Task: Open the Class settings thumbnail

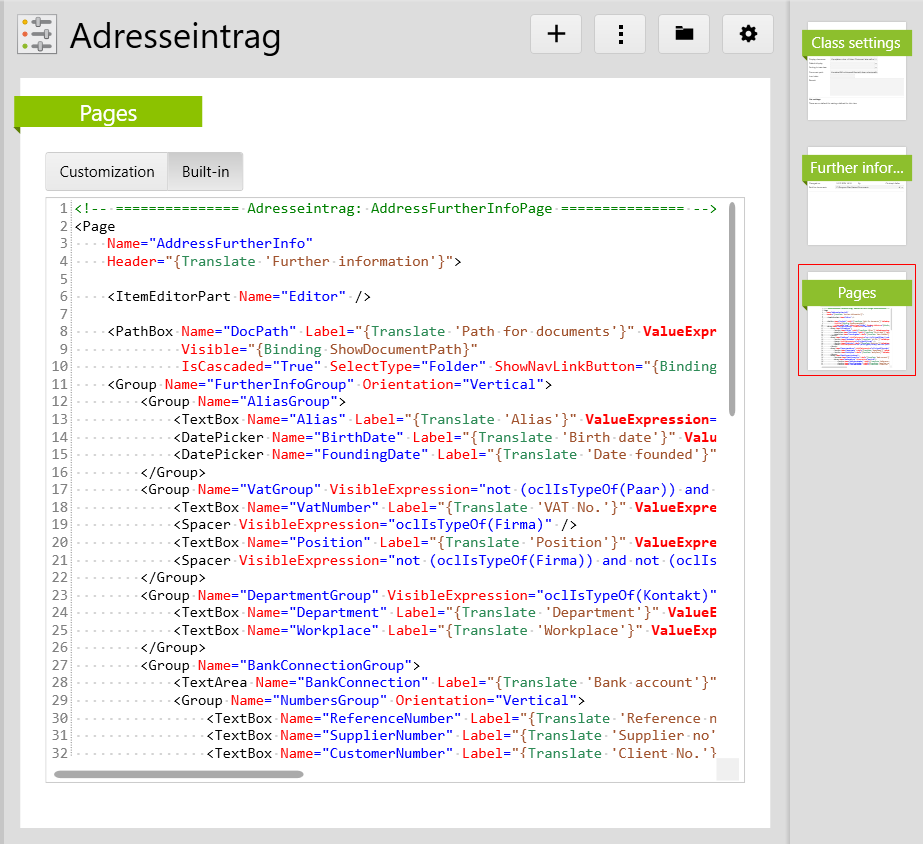Action: click(856, 72)
